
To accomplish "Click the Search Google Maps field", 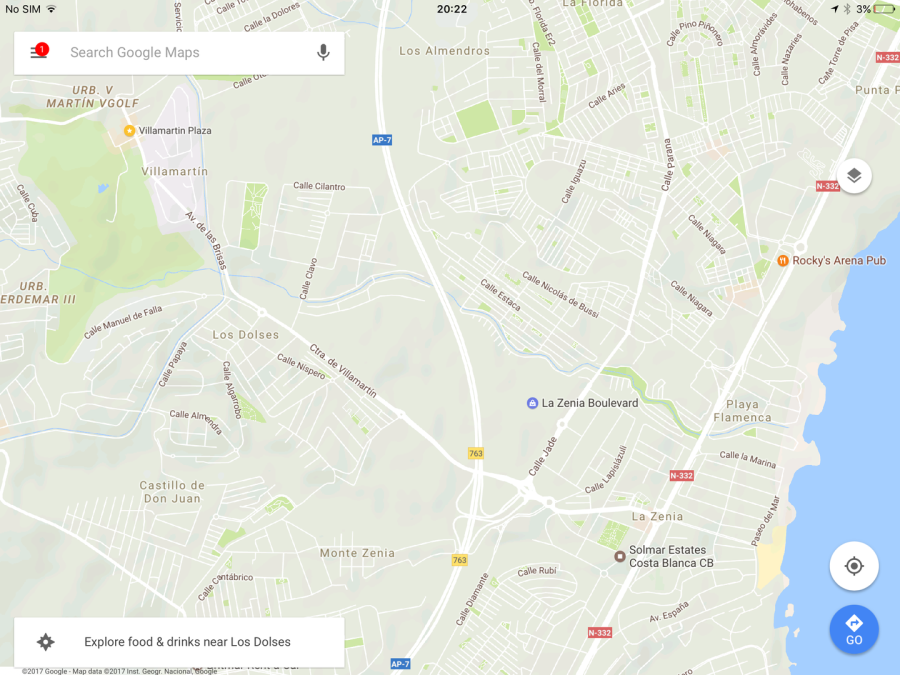I will [x=179, y=53].
